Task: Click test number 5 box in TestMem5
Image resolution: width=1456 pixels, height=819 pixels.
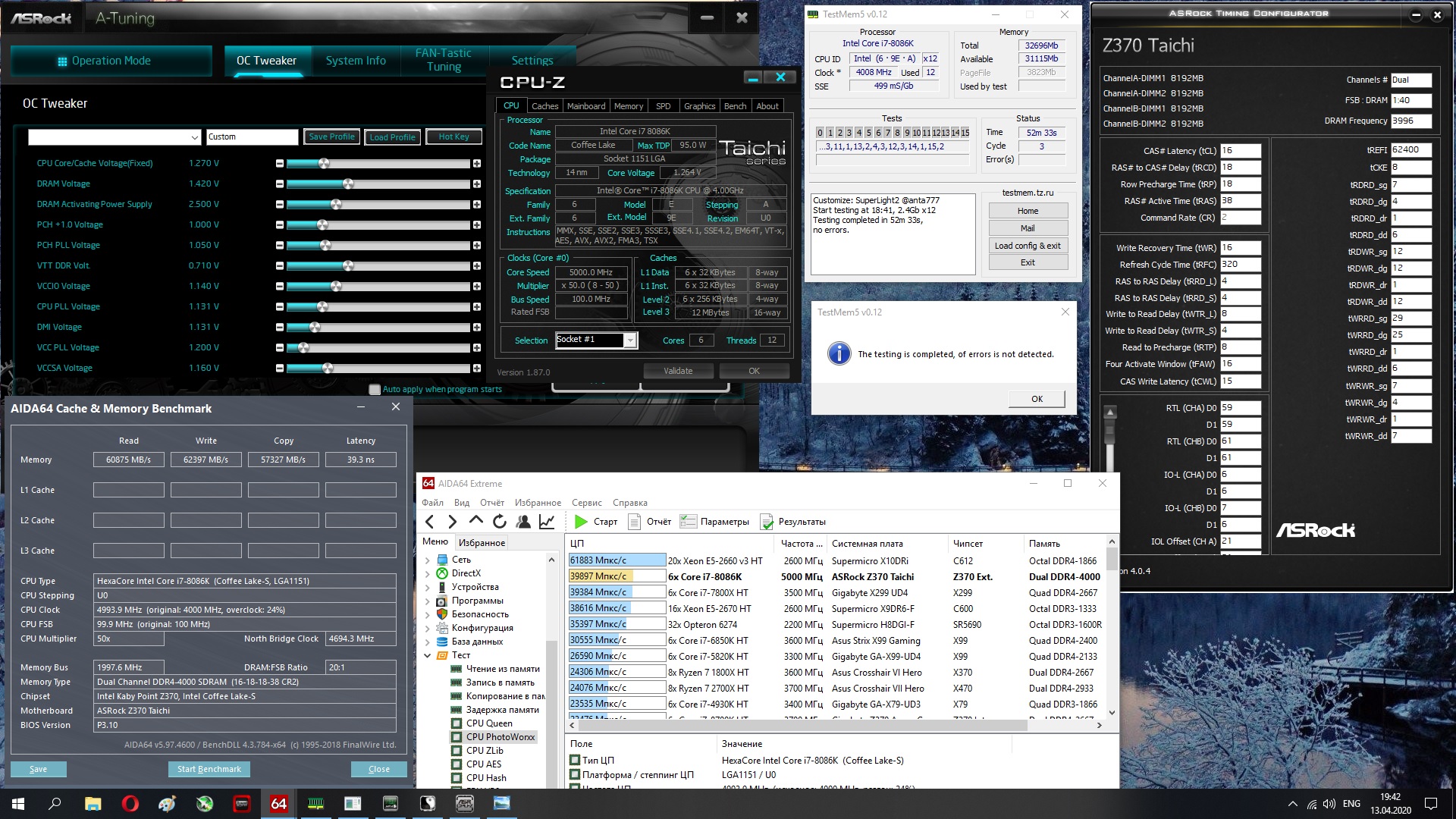Action: click(x=868, y=133)
